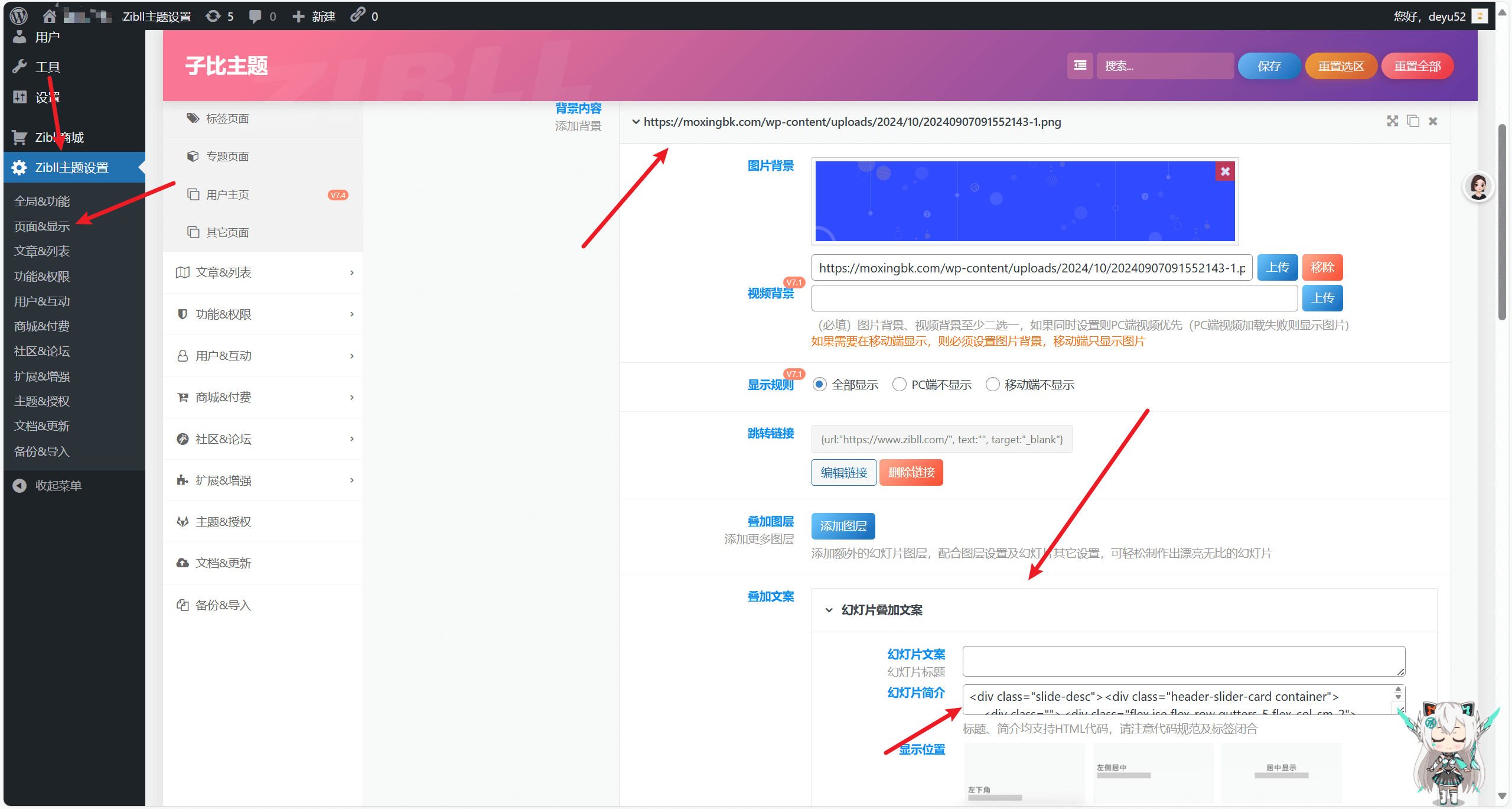Open 专题页面 sub-tab
Viewport: 1512px width, 809px height.
click(x=263, y=157)
